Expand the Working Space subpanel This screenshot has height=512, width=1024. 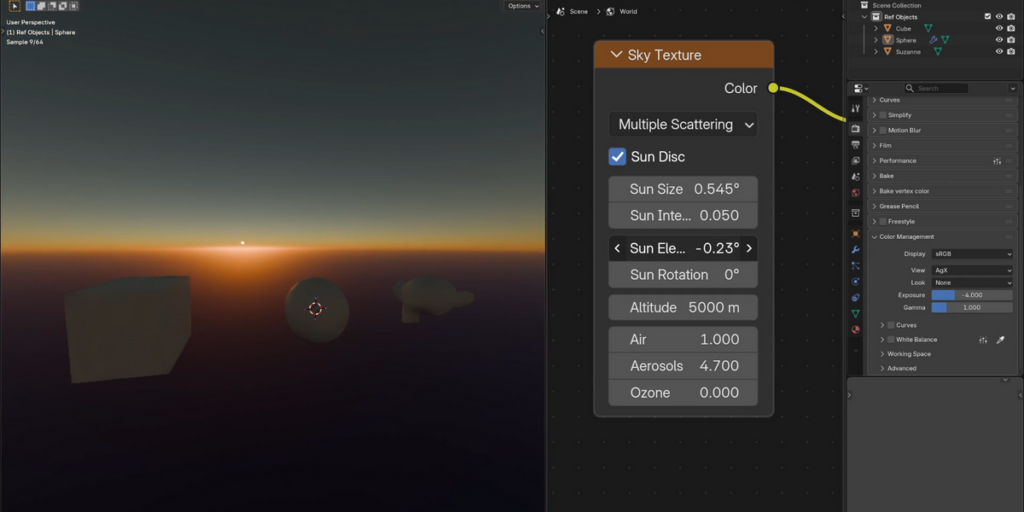(882, 354)
